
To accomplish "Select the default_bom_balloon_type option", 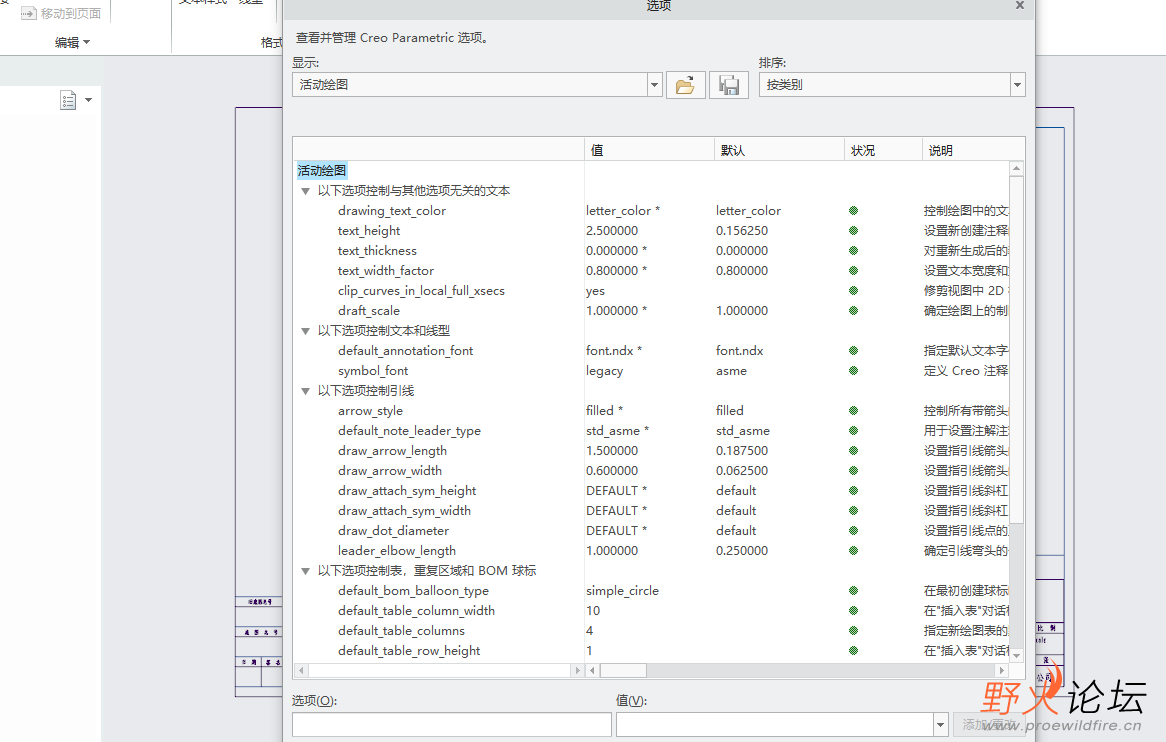I will pos(413,591).
